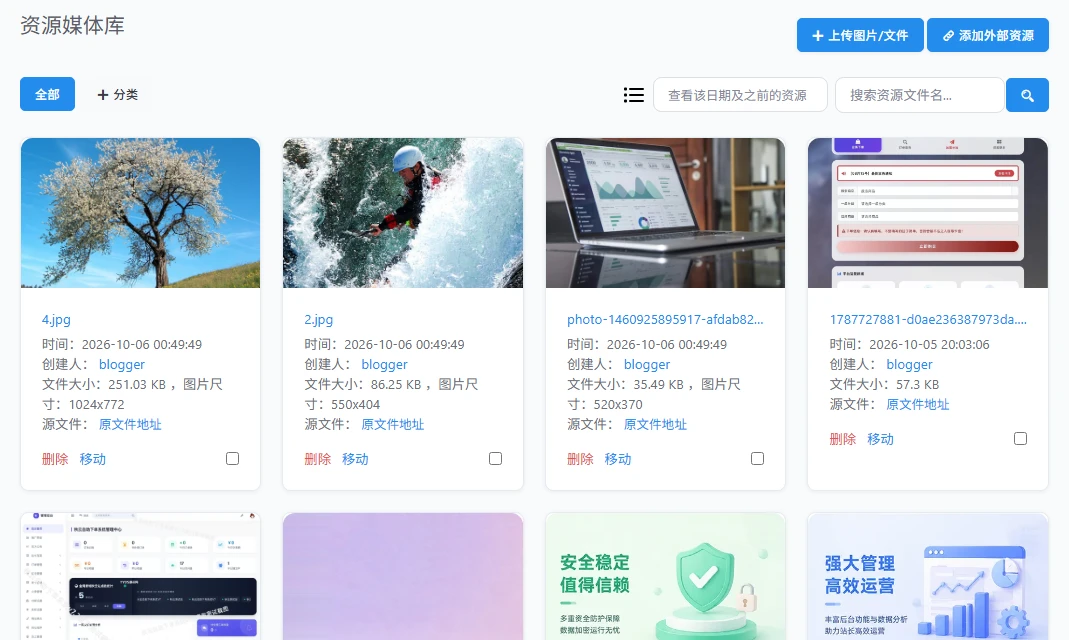The width and height of the screenshot is (1069, 640).
Task: Open blogger creator link on 1787727881-d0ae card
Action: [x=909, y=365]
